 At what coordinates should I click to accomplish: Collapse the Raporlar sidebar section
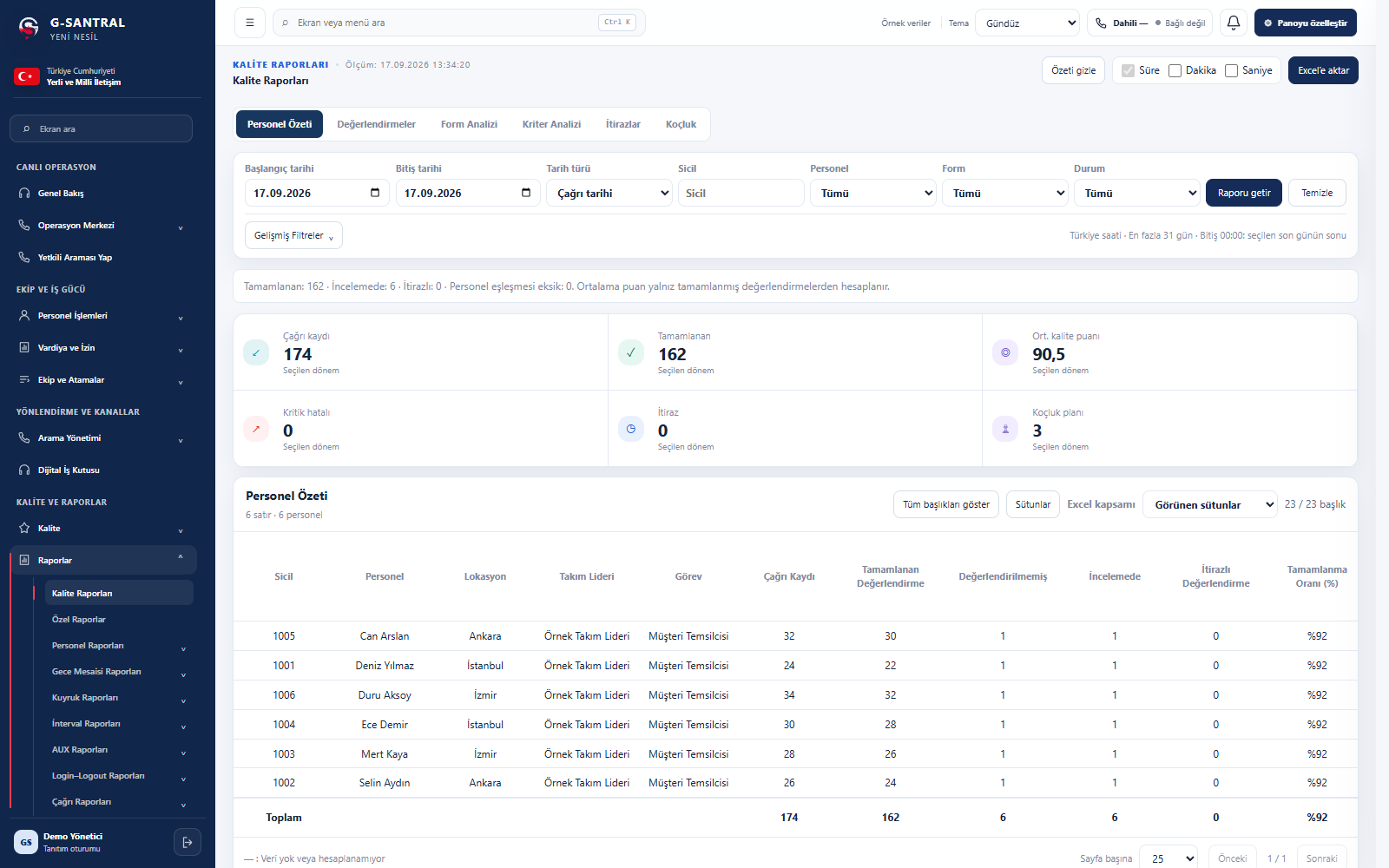click(x=181, y=558)
